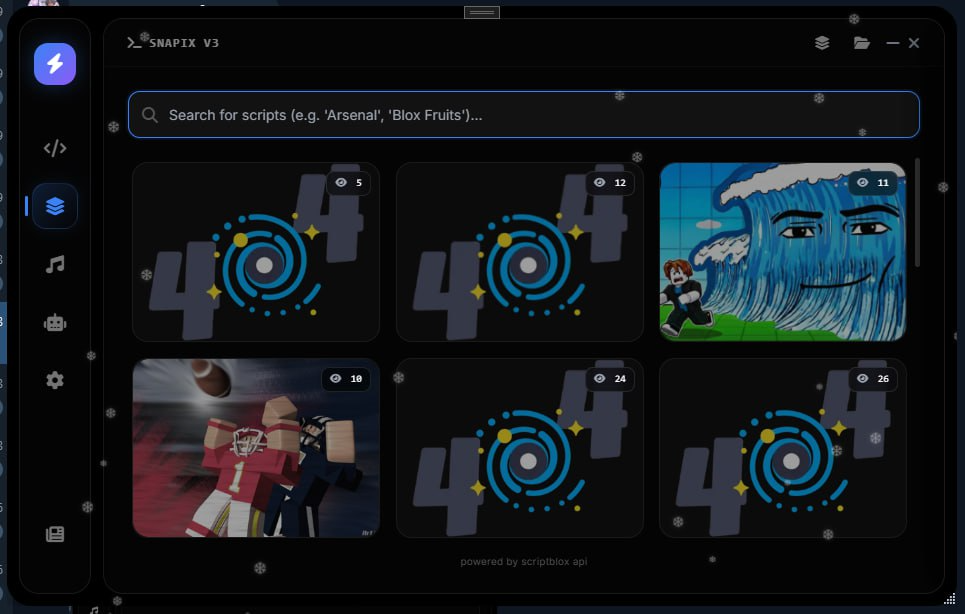This screenshot has height=614, width=965.
Task: Click the eye badge on the wave thumbnail
Action: pyautogui.click(x=874, y=183)
